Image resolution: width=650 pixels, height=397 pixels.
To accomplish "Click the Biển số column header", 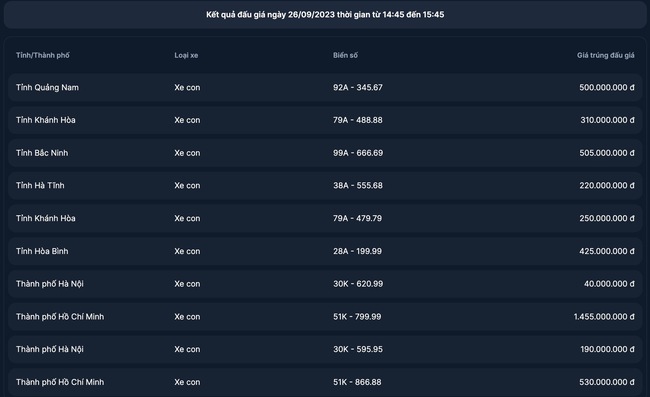I will click(345, 55).
